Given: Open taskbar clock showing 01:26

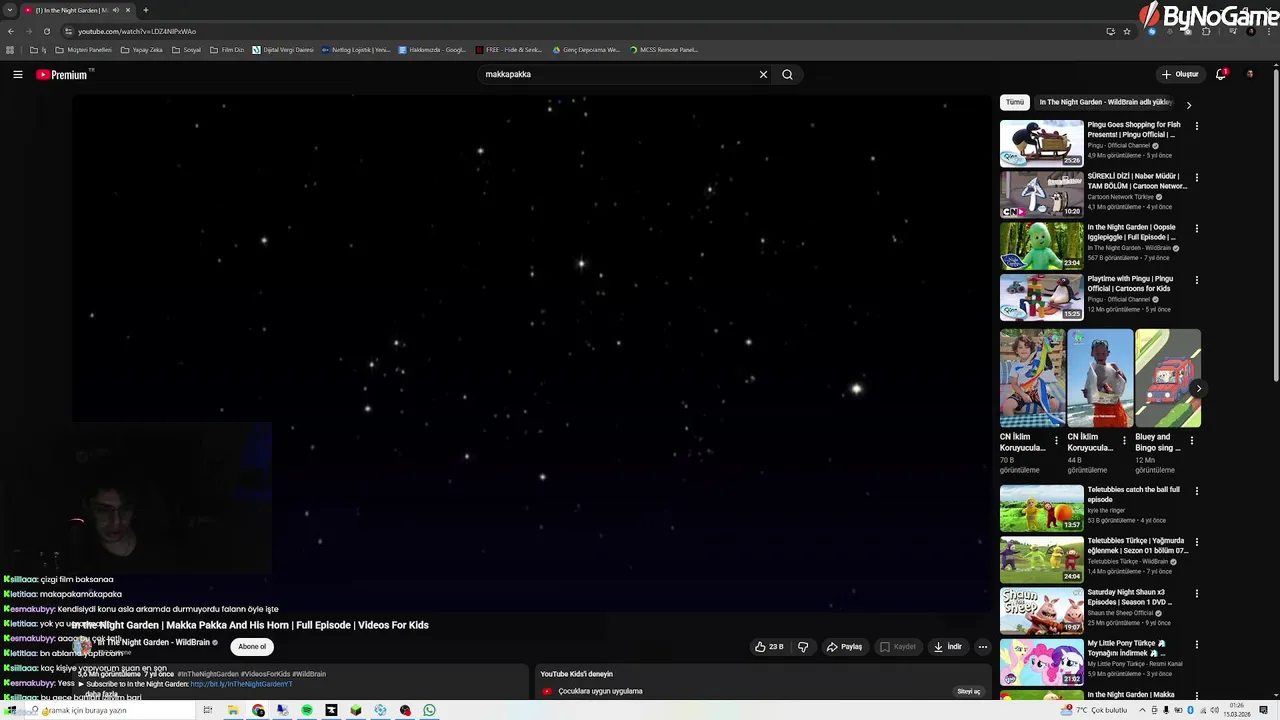Looking at the screenshot, I should point(1237,710).
